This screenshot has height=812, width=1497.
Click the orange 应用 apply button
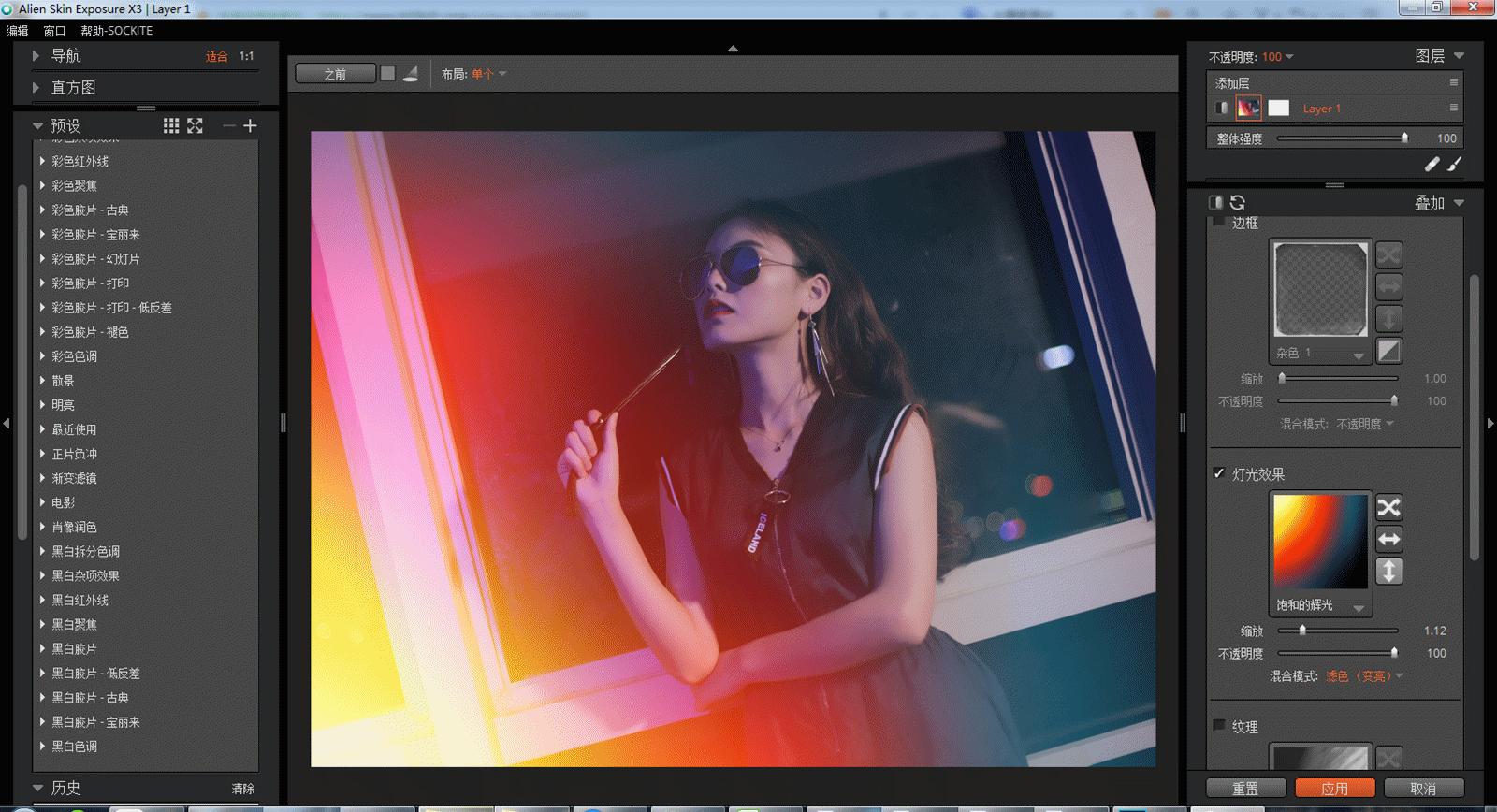[1334, 788]
